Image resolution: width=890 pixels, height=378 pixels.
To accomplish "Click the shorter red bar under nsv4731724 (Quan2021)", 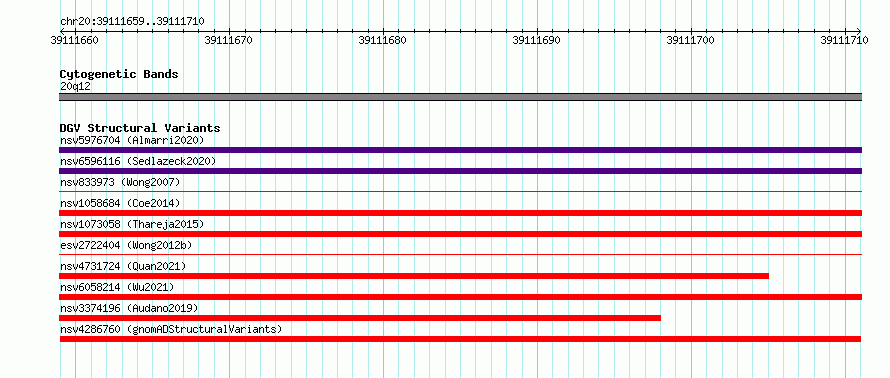I will (414, 276).
